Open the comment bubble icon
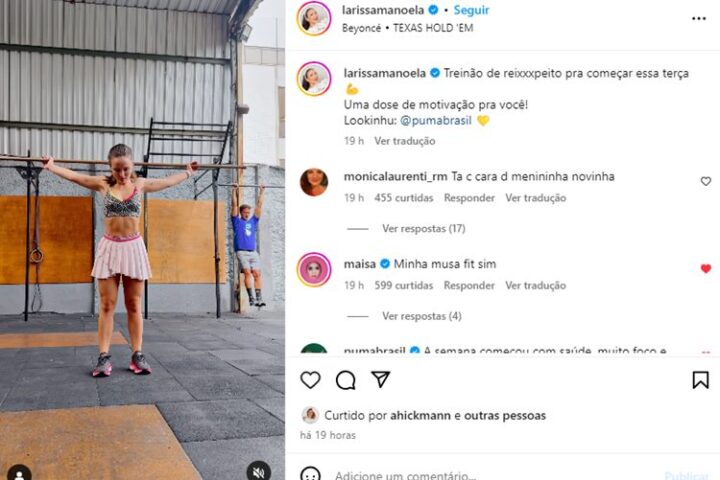This screenshot has width=720, height=480. [345, 380]
